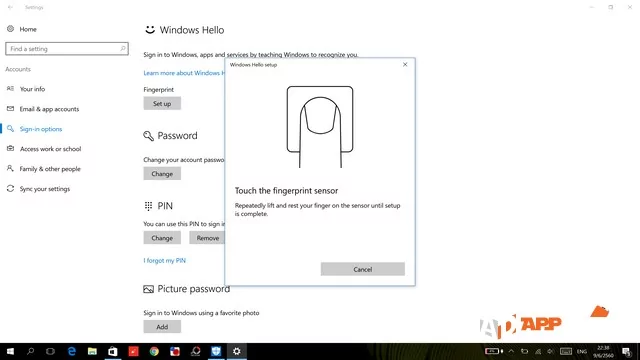Open the Windows Start menu
The height and width of the screenshot is (360, 640).
[x=10, y=351]
